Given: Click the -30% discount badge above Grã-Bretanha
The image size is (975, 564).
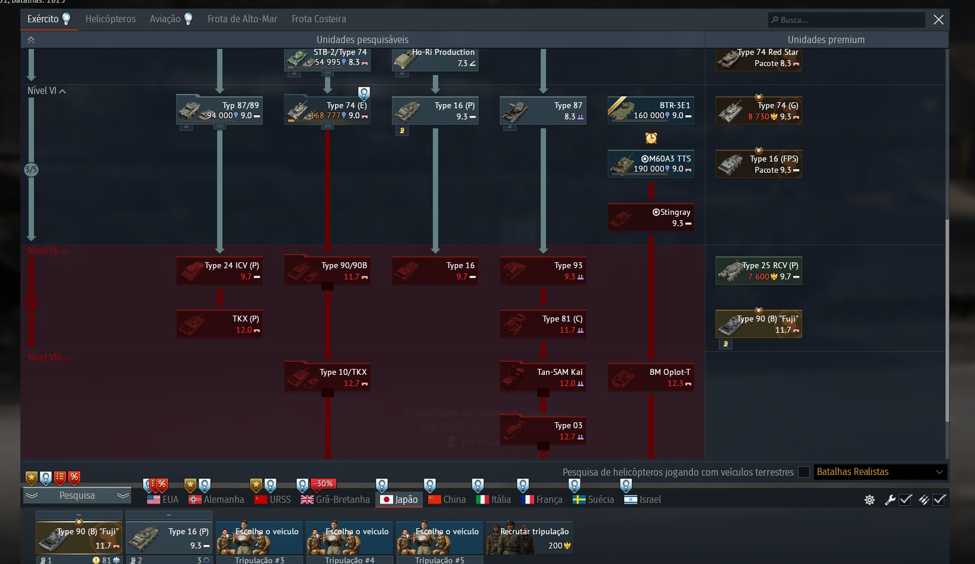Looking at the screenshot, I should (323, 483).
